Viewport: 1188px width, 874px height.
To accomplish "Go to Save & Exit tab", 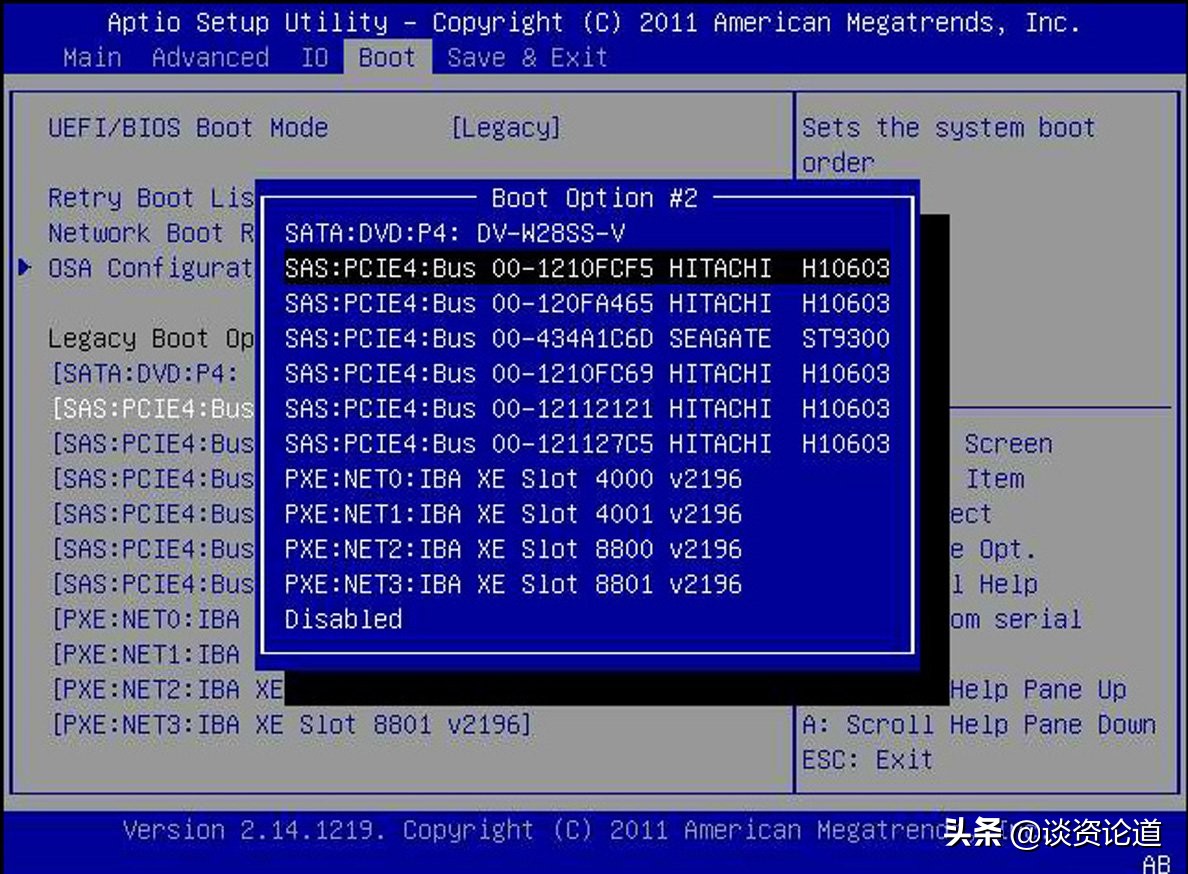I will point(527,58).
